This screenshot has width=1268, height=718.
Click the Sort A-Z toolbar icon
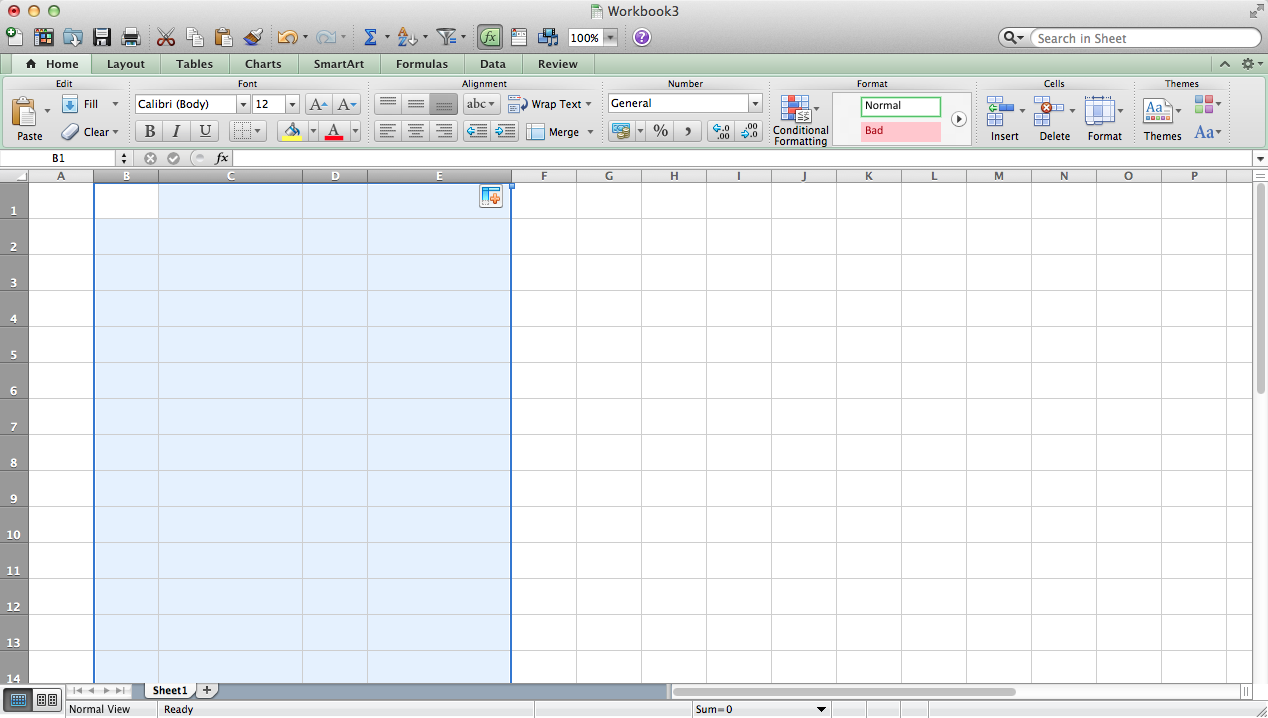click(406, 37)
